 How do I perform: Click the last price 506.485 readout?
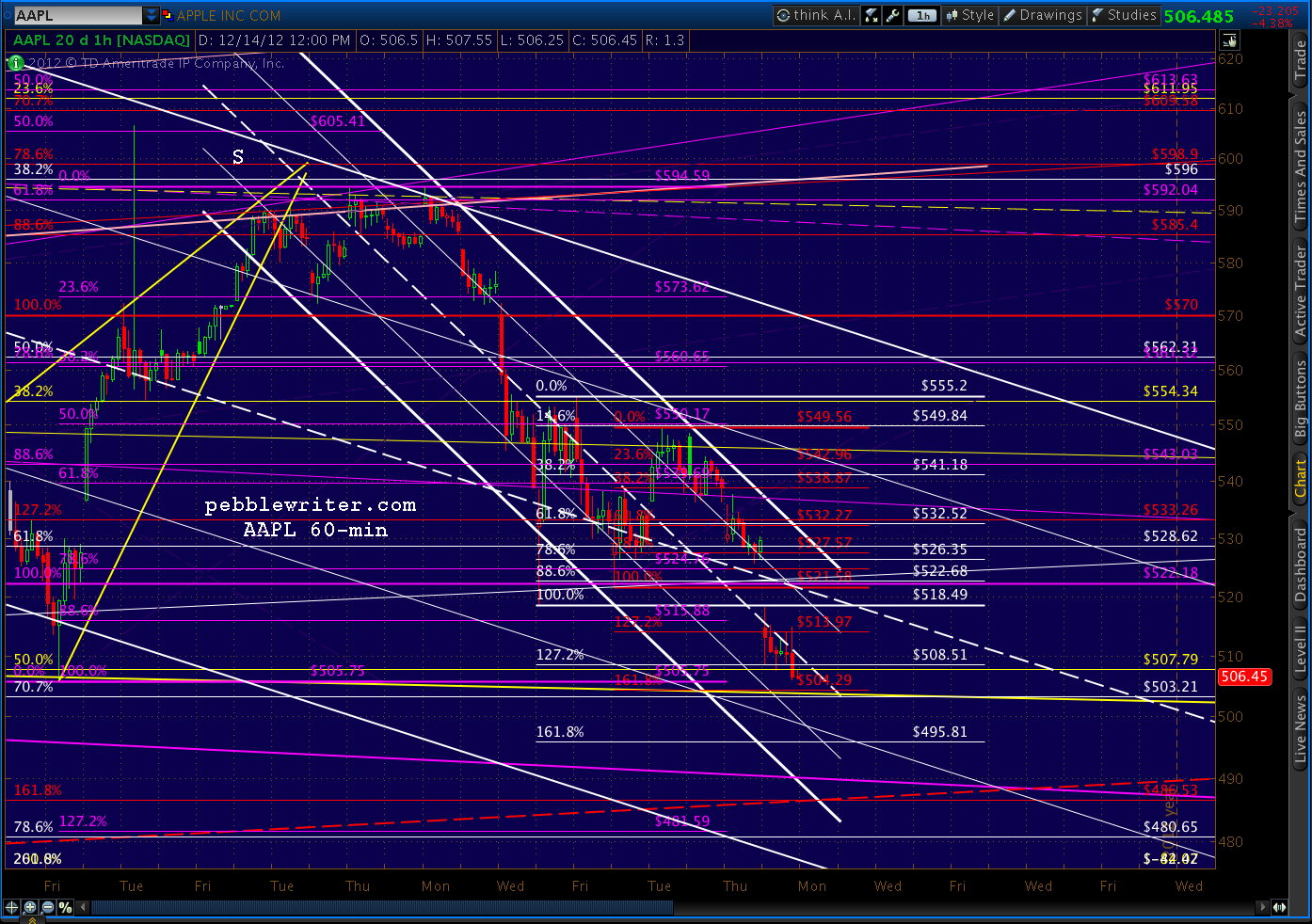coord(1199,16)
